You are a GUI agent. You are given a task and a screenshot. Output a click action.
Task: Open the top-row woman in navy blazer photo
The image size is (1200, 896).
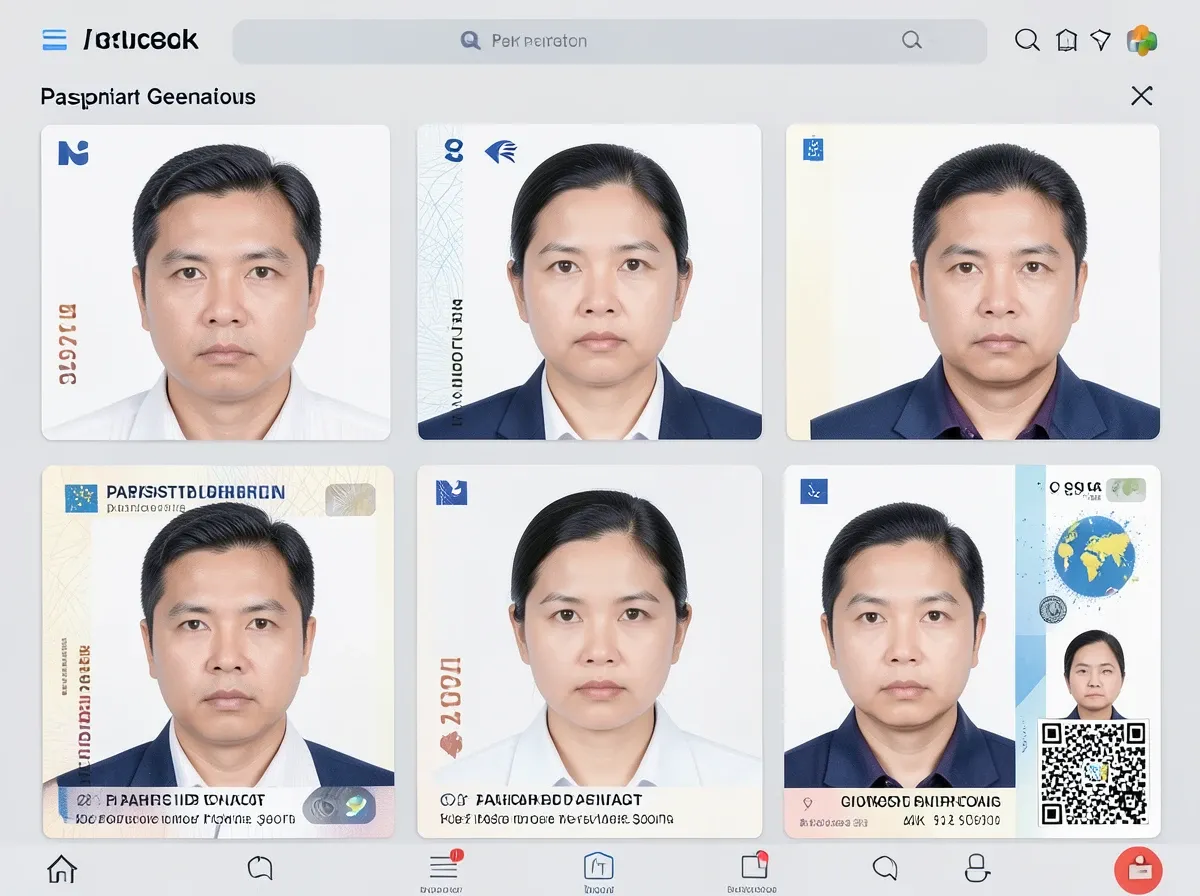click(589, 282)
